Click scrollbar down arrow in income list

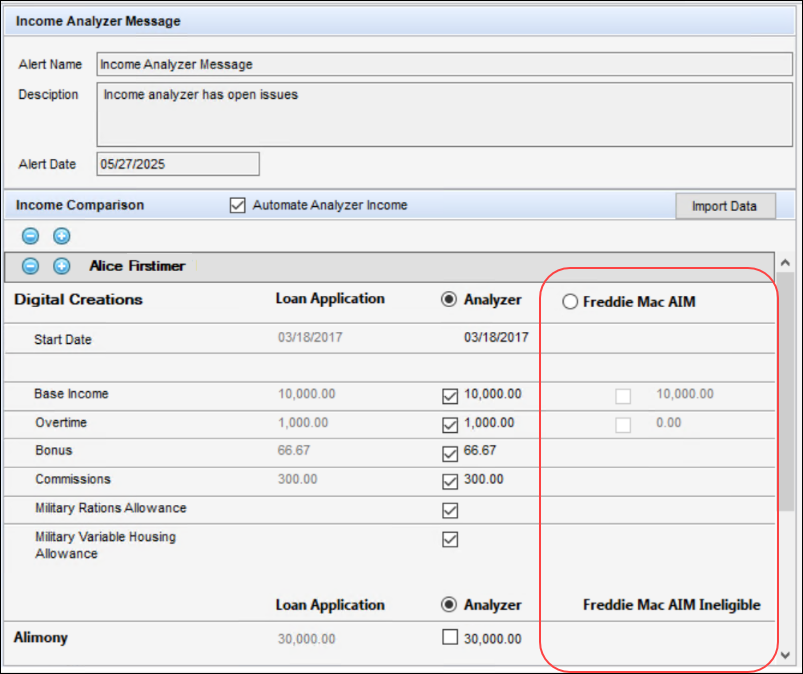pos(787,655)
